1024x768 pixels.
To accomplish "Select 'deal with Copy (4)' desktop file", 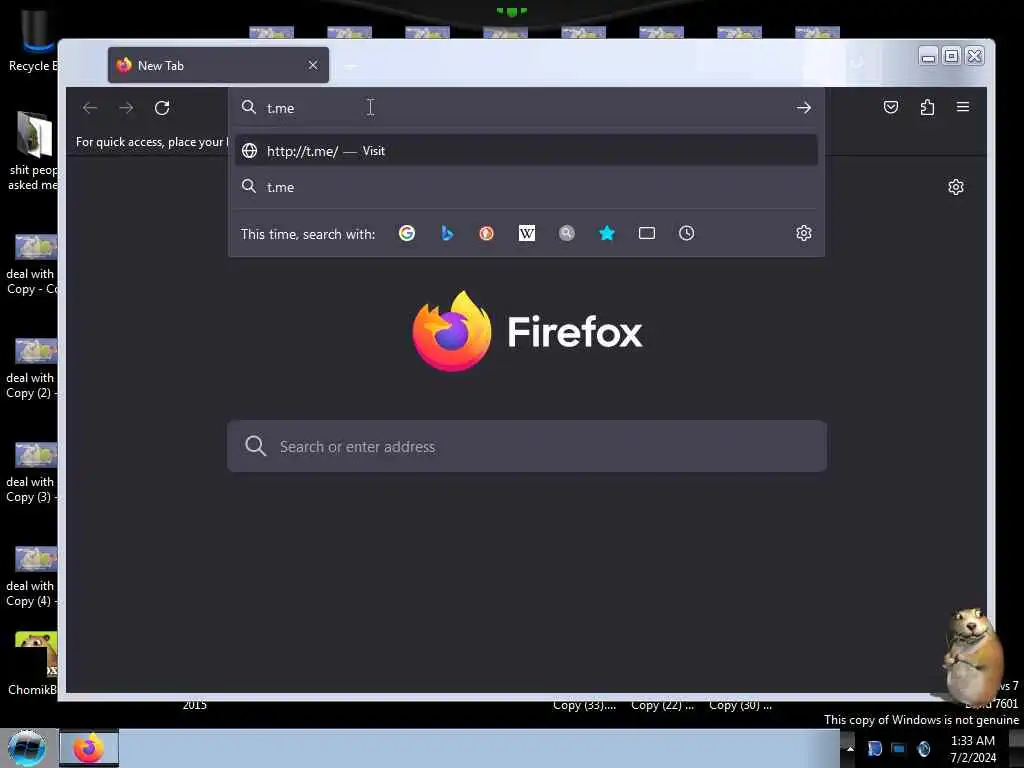I will tap(33, 577).
